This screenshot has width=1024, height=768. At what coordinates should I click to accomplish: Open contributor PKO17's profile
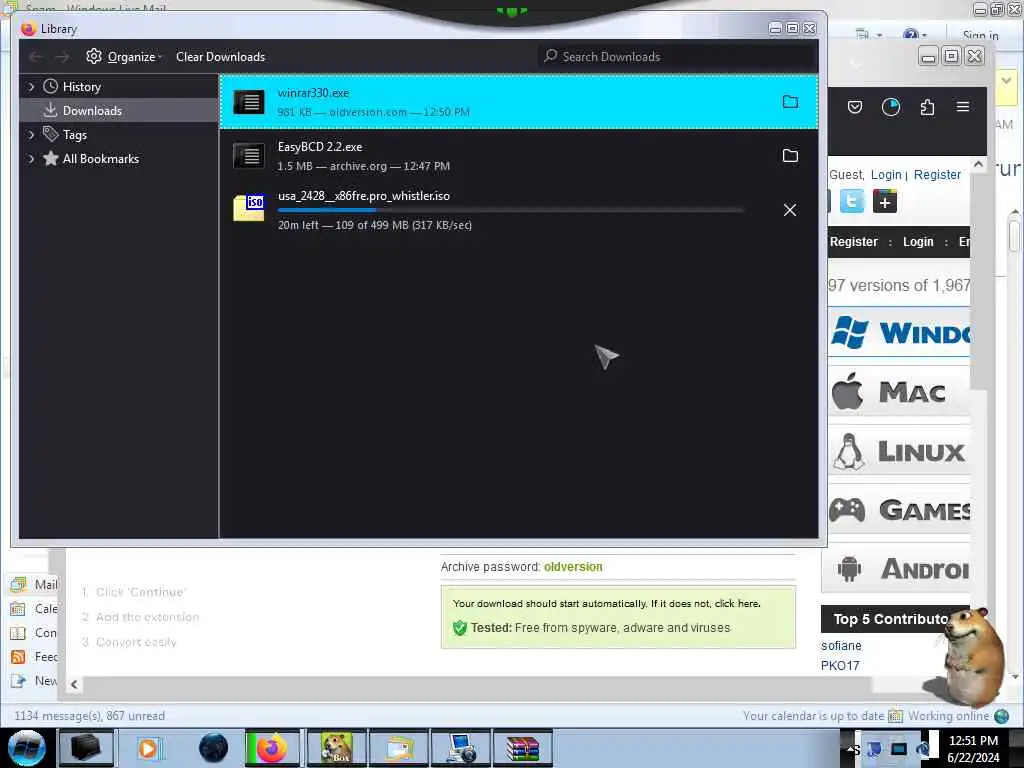(840, 665)
